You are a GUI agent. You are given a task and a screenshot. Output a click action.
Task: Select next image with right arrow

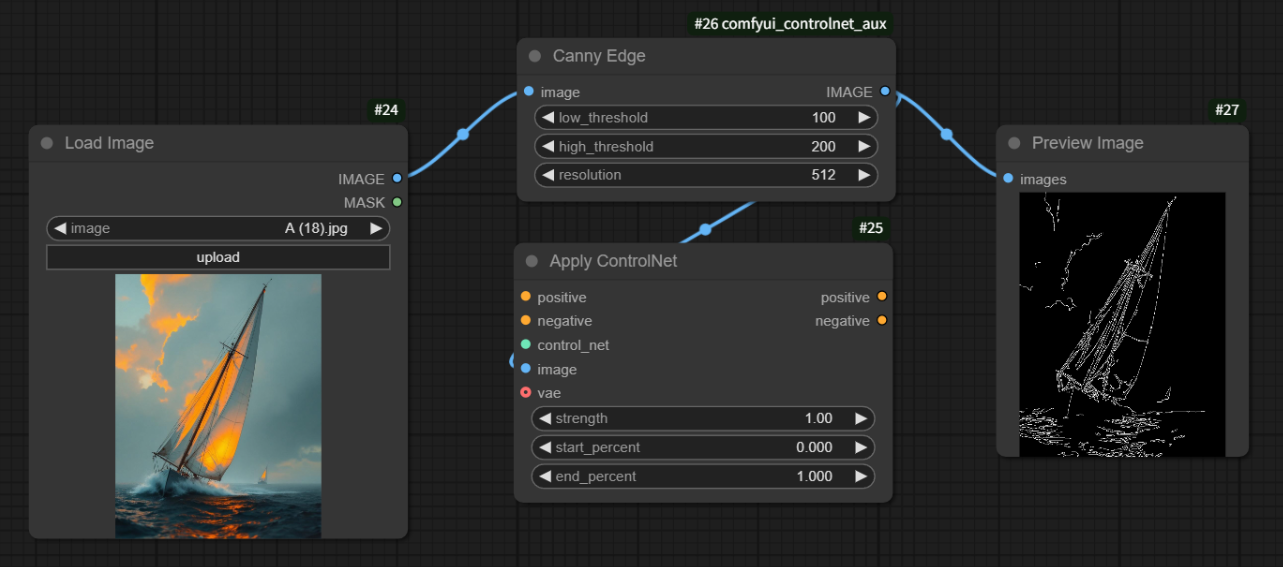coord(376,228)
